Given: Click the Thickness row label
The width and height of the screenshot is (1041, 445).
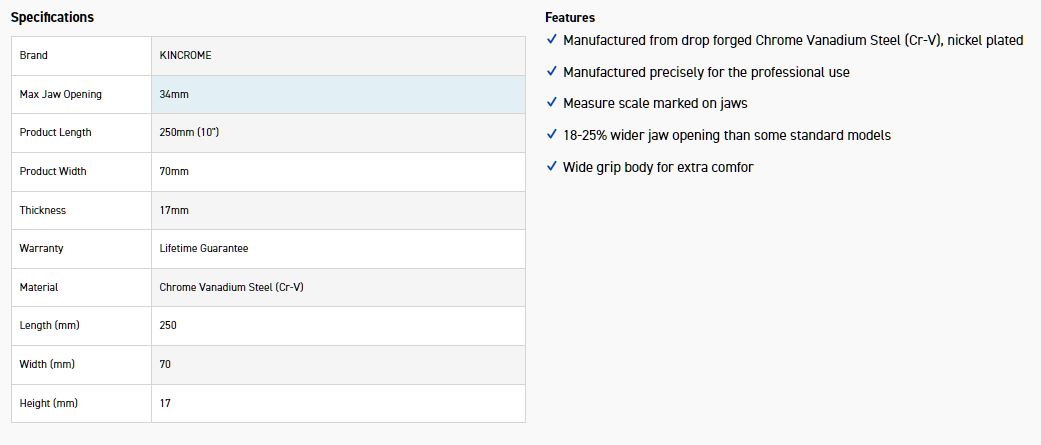Looking at the screenshot, I should (x=42, y=210).
